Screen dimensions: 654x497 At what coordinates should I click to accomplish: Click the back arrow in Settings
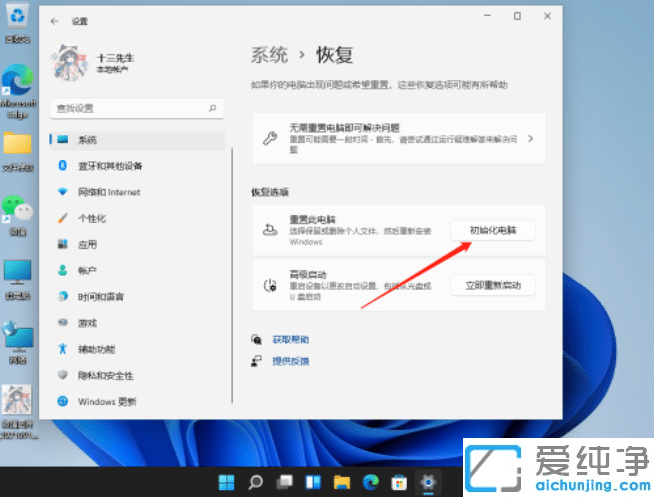(x=55, y=21)
